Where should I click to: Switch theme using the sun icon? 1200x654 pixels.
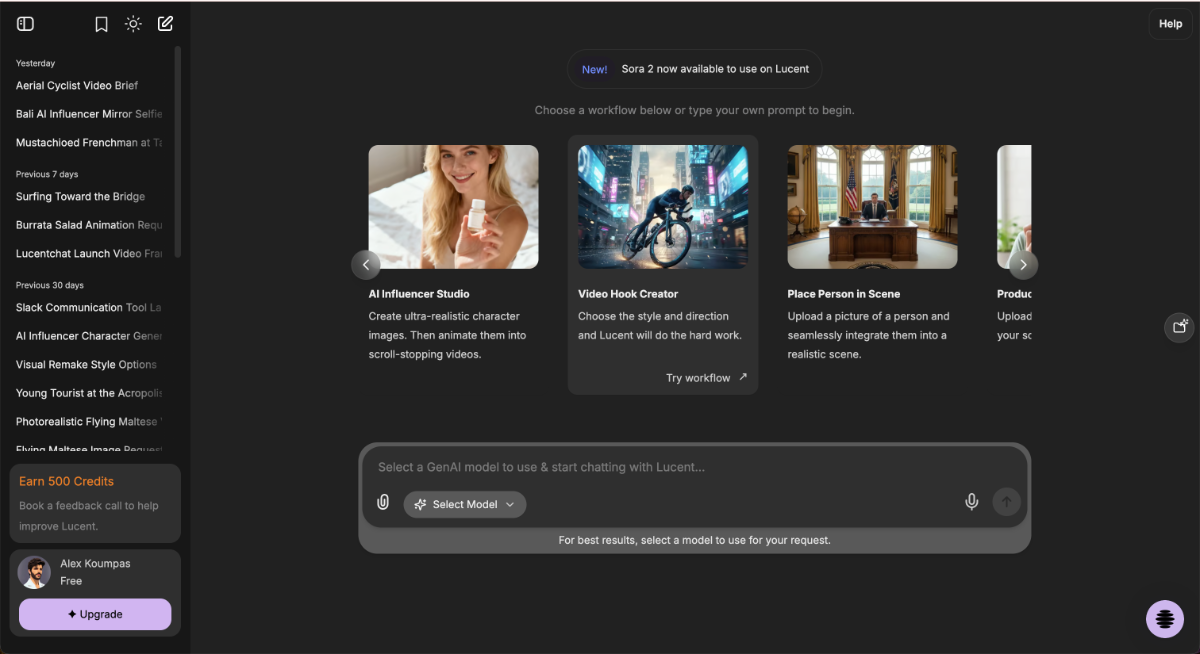[x=133, y=23]
